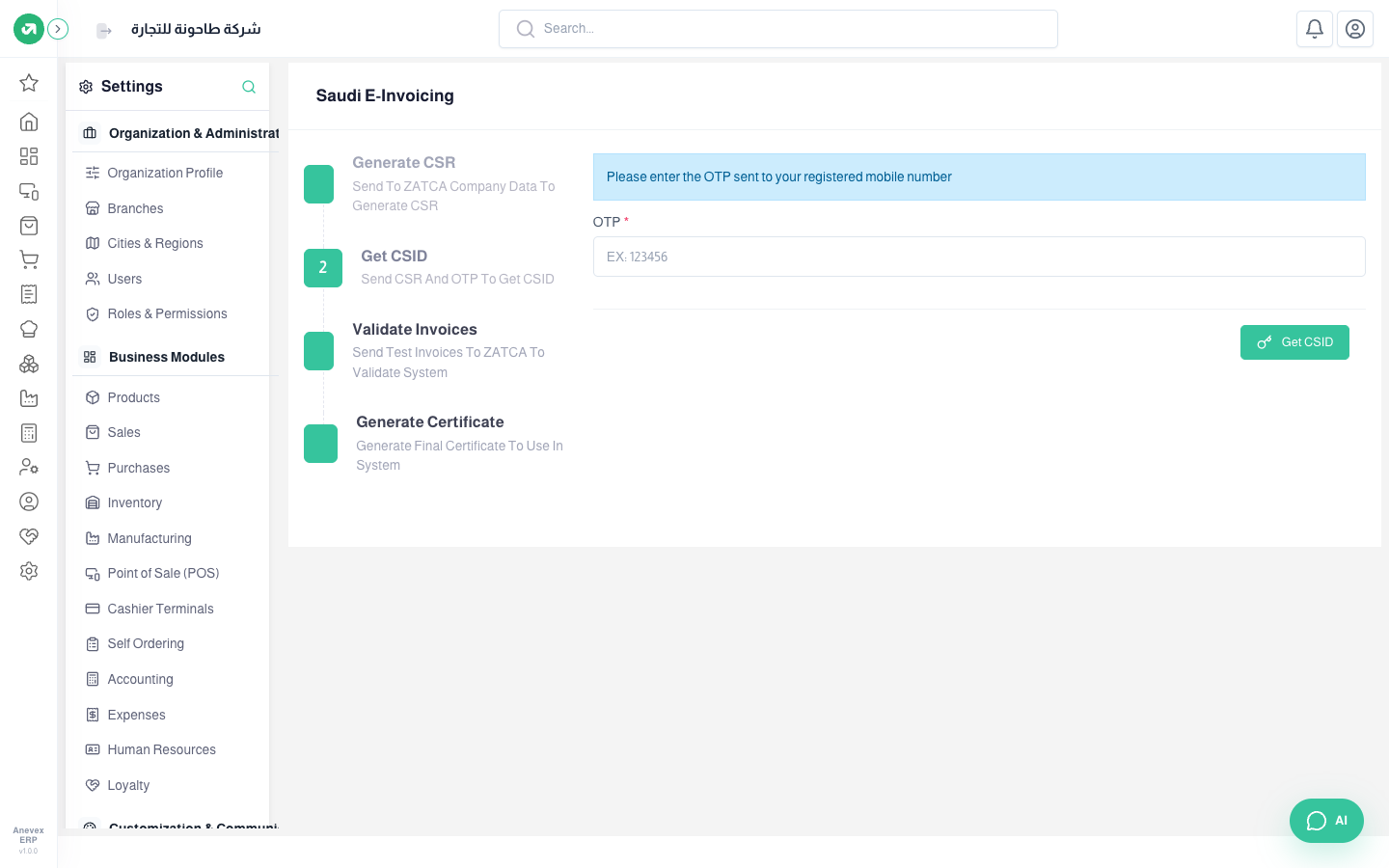The width and height of the screenshot is (1389, 868).
Task: Open dashboard grid icon in left rail
Action: pos(29,156)
